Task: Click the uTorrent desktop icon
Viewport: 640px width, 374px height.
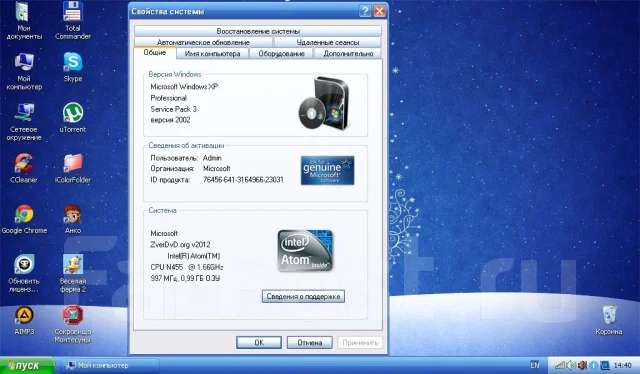Action: point(73,118)
